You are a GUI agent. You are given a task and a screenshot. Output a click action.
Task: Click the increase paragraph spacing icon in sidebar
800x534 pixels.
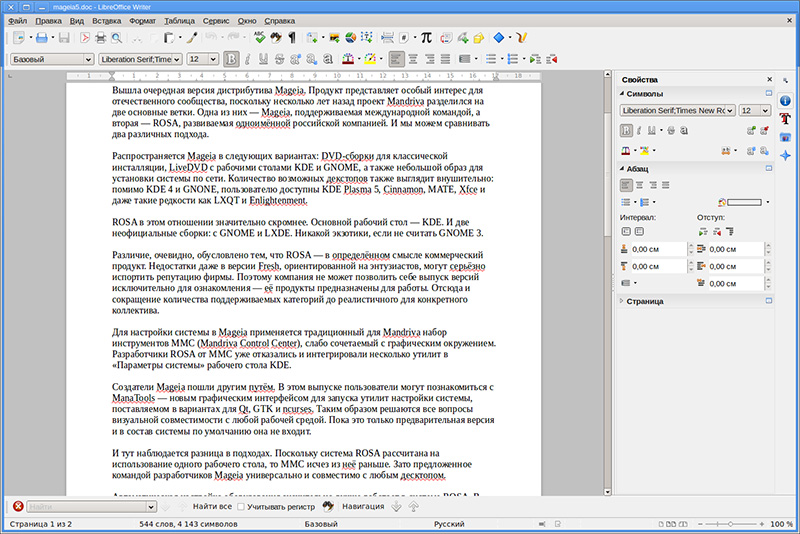pyautogui.click(x=626, y=232)
